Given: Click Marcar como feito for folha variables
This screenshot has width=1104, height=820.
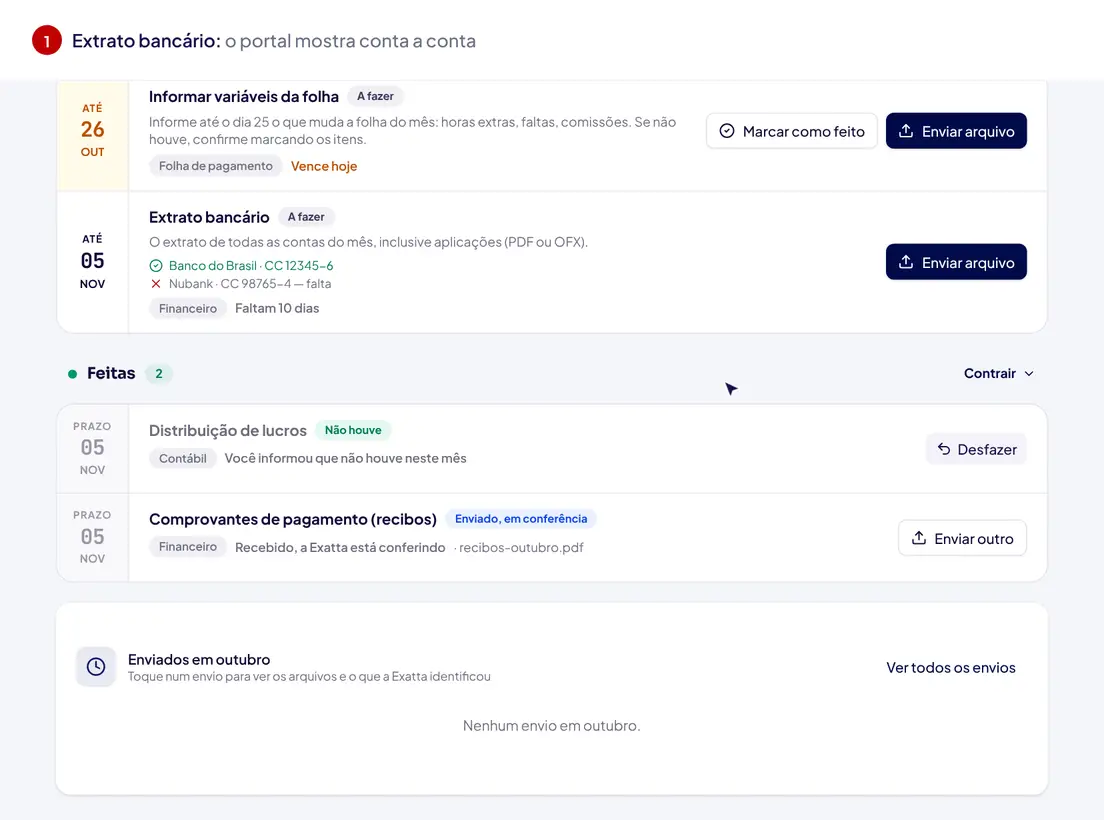Looking at the screenshot, I should pos(791,131).
